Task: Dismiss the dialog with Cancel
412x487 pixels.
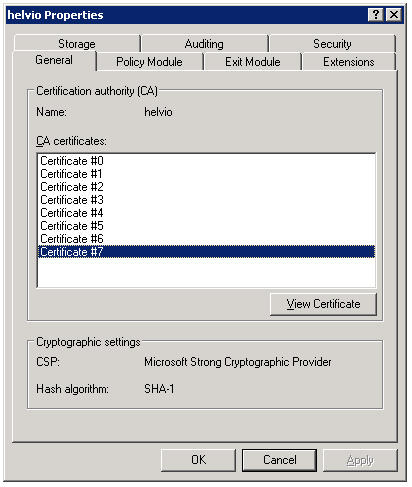Action: (x=279, y=460)
